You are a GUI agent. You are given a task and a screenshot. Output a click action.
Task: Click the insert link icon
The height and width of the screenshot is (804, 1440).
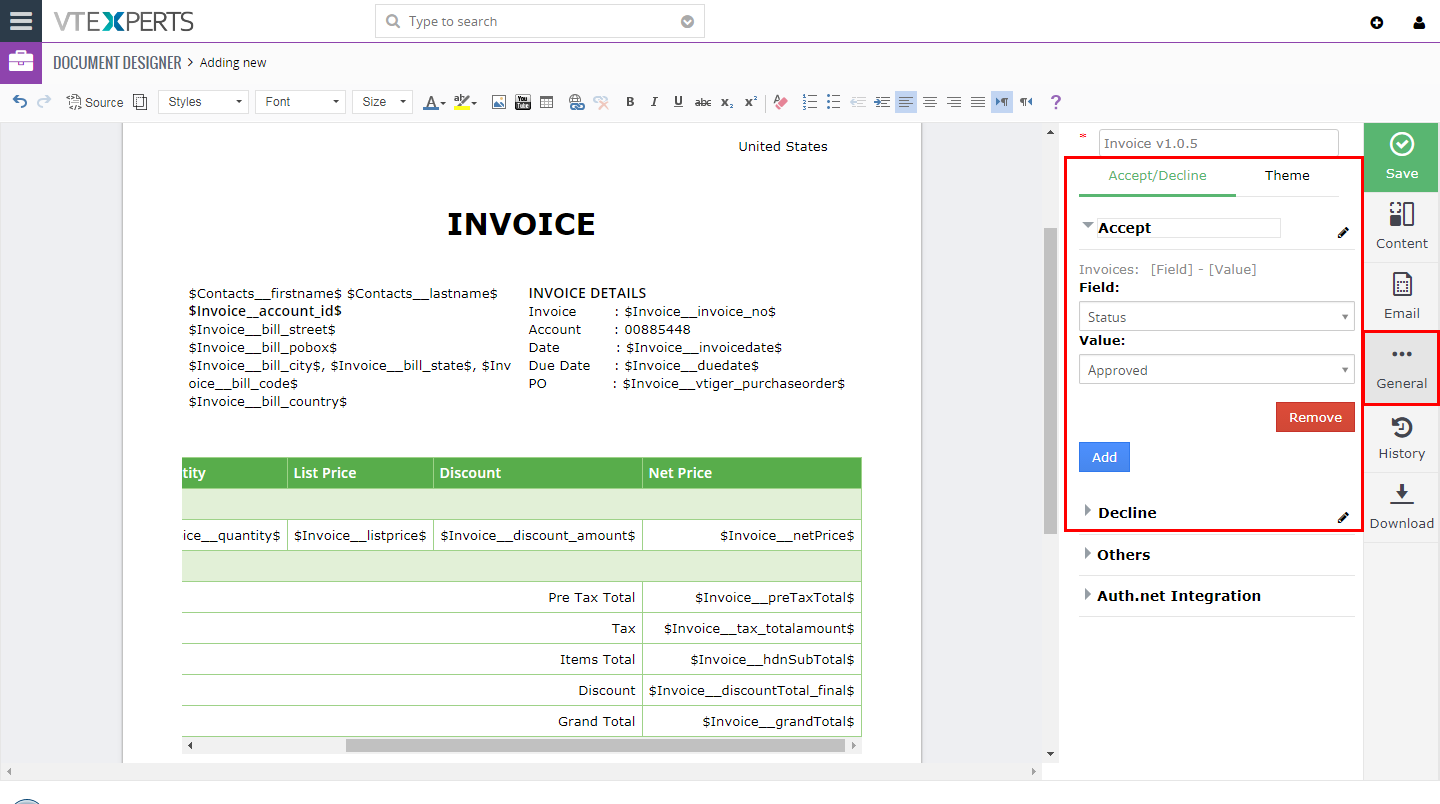[x=576, y=102]
